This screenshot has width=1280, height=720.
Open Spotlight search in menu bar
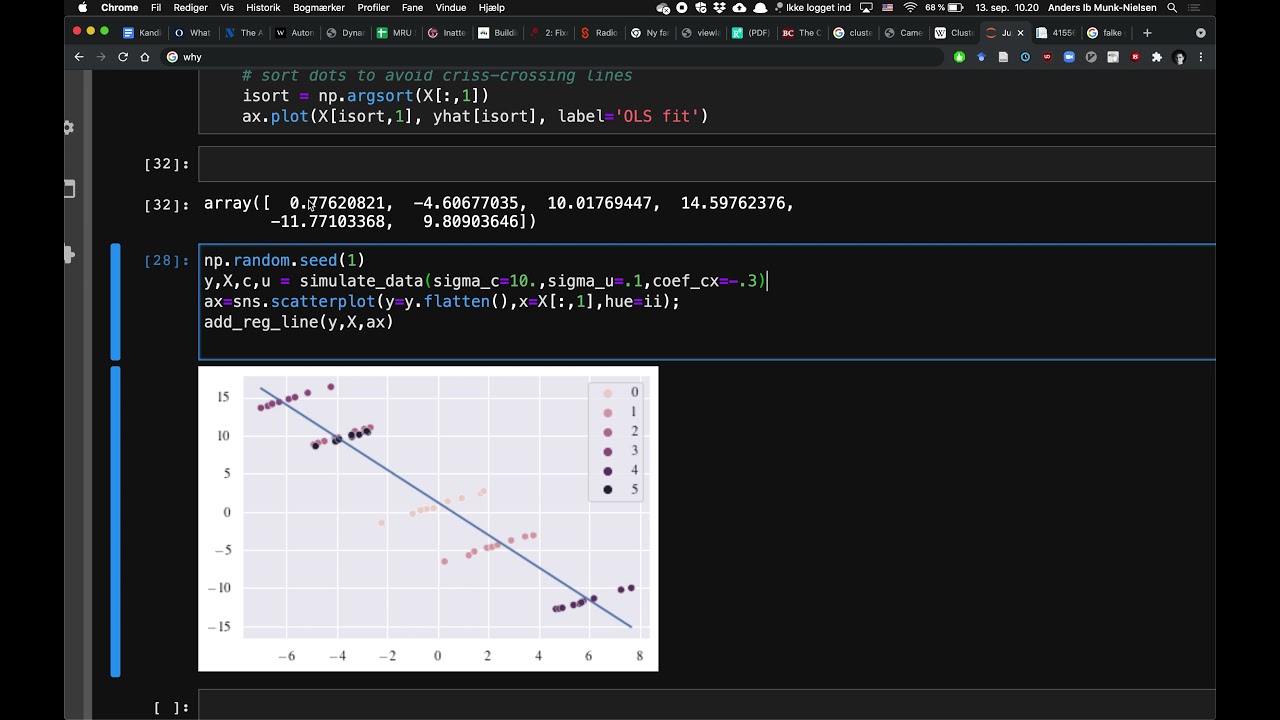(1172, 7)
